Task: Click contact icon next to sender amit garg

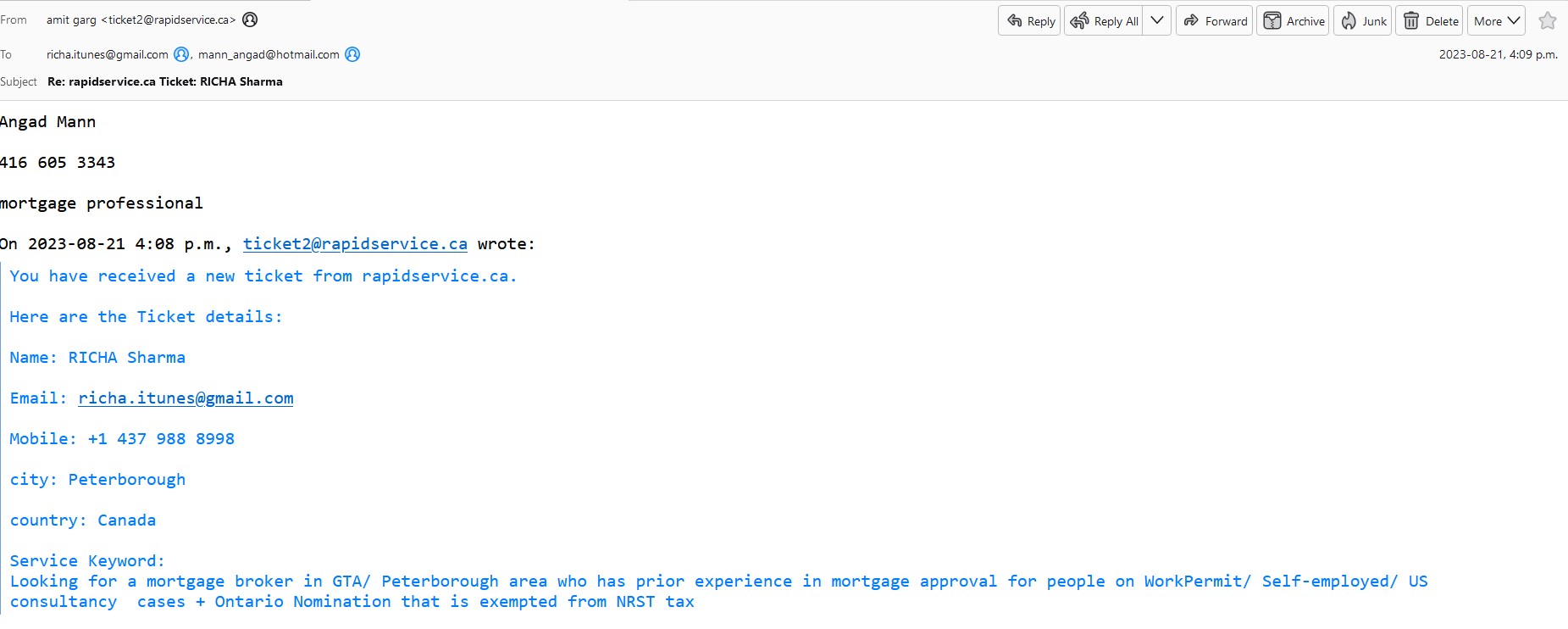Action: [250, 19]
